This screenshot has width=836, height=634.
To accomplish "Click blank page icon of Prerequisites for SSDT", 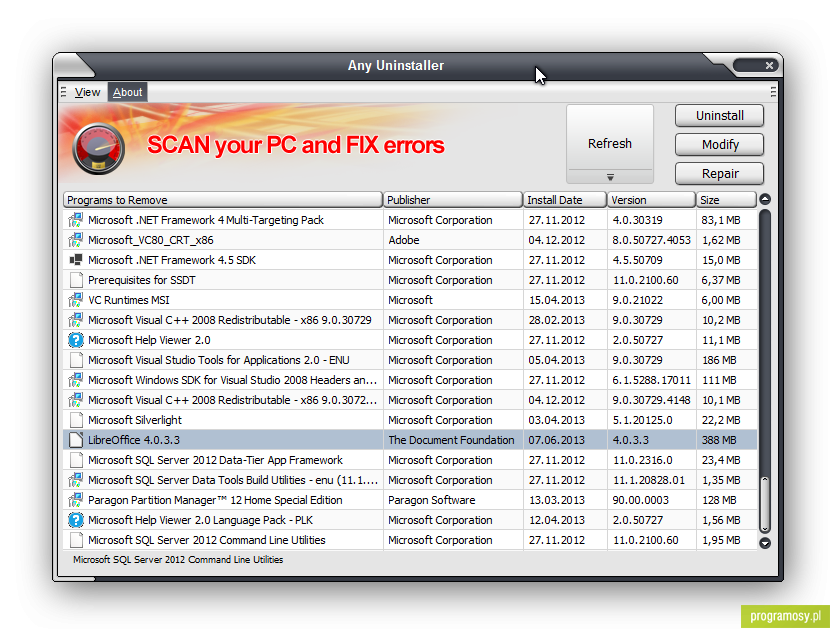I will coord(76,280).
